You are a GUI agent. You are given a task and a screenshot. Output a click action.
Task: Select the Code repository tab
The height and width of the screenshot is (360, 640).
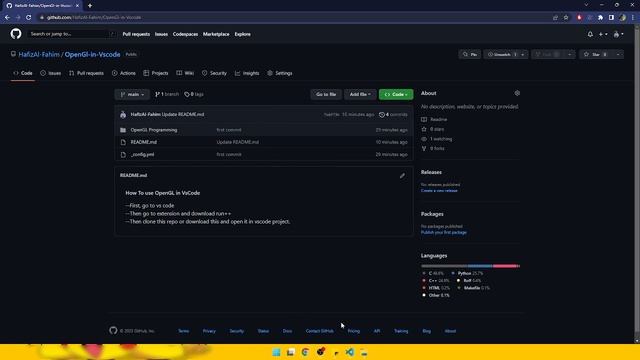tap(23, 73)
